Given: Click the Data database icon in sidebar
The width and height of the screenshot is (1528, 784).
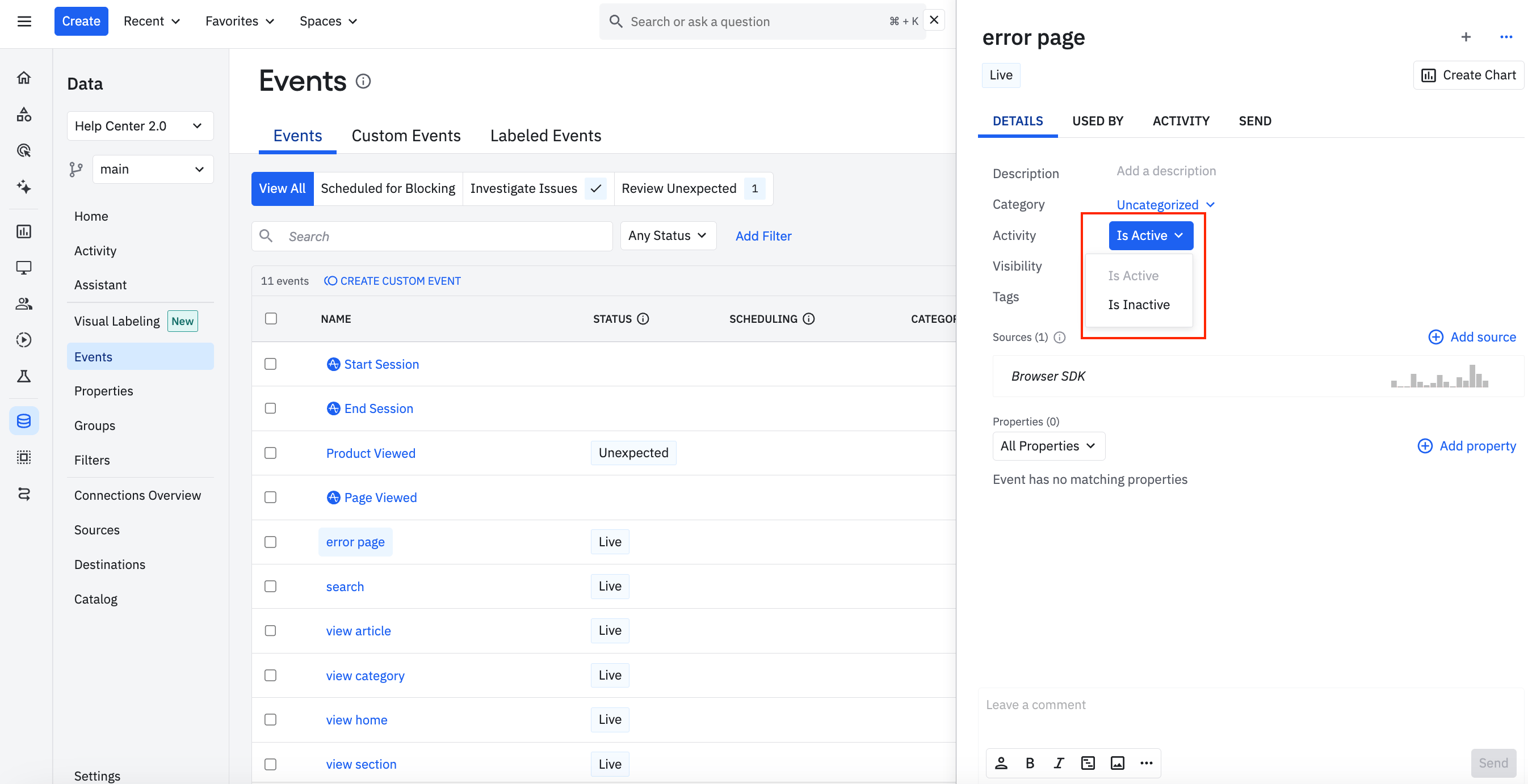Looking at the screenshot, I should point(24,420).
